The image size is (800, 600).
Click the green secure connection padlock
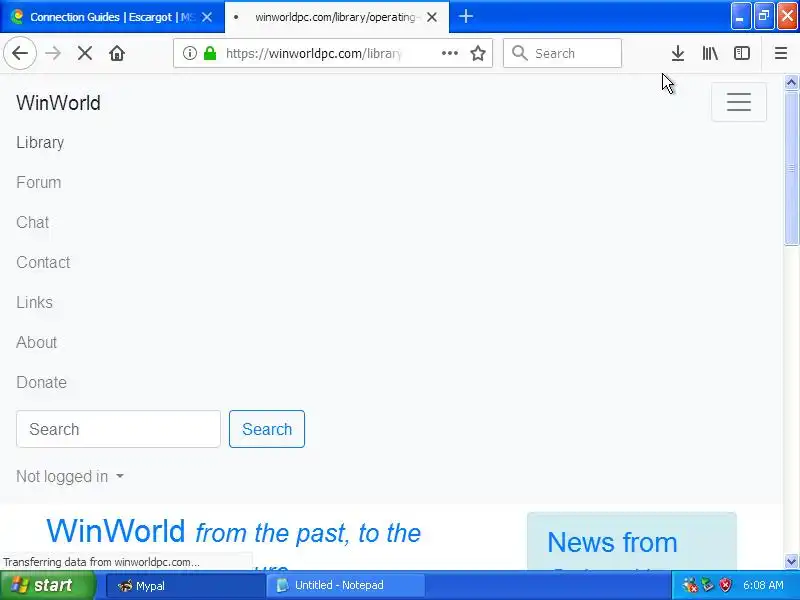210,53
